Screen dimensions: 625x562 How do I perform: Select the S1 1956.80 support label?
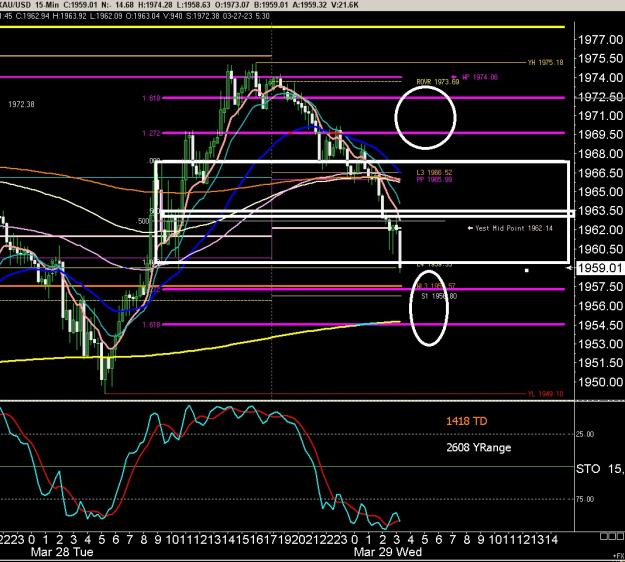tap(439, 296)
